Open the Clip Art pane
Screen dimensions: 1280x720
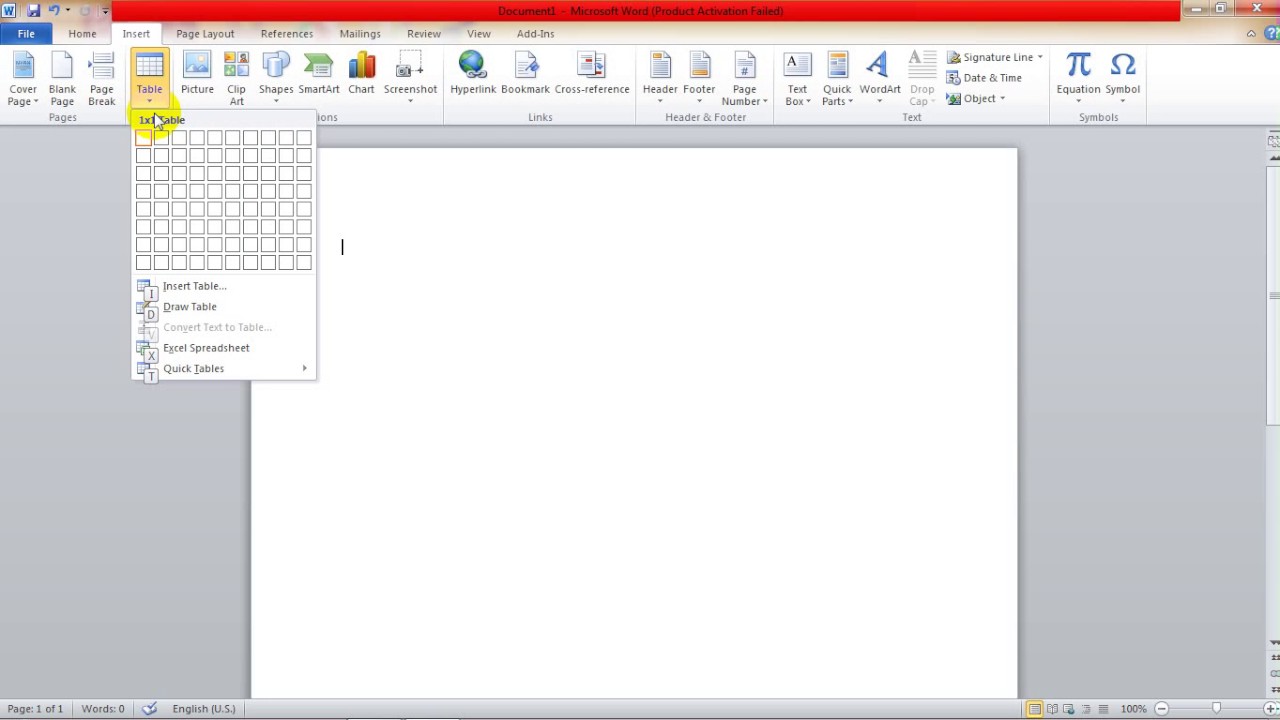pos(236,78)
